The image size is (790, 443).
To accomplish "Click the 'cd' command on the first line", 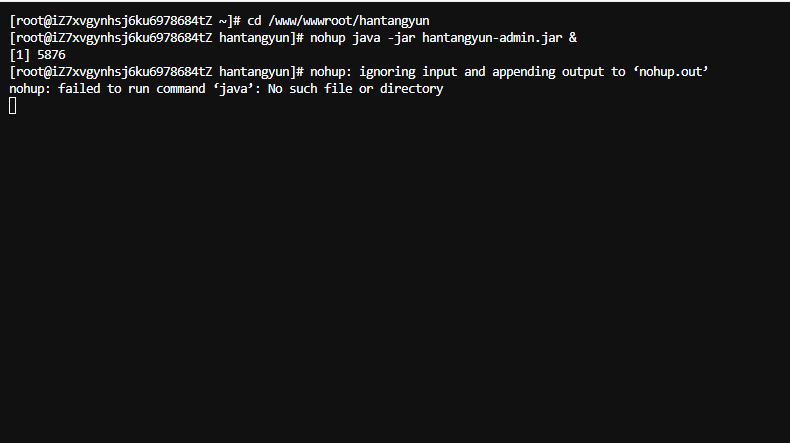I will pos(254,21).
